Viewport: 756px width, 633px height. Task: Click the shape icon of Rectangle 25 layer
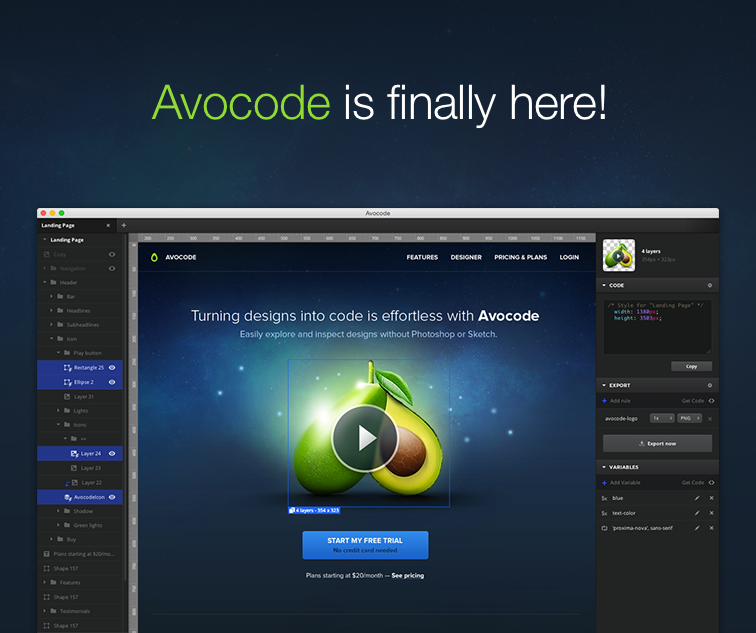(x=68, y=368)
